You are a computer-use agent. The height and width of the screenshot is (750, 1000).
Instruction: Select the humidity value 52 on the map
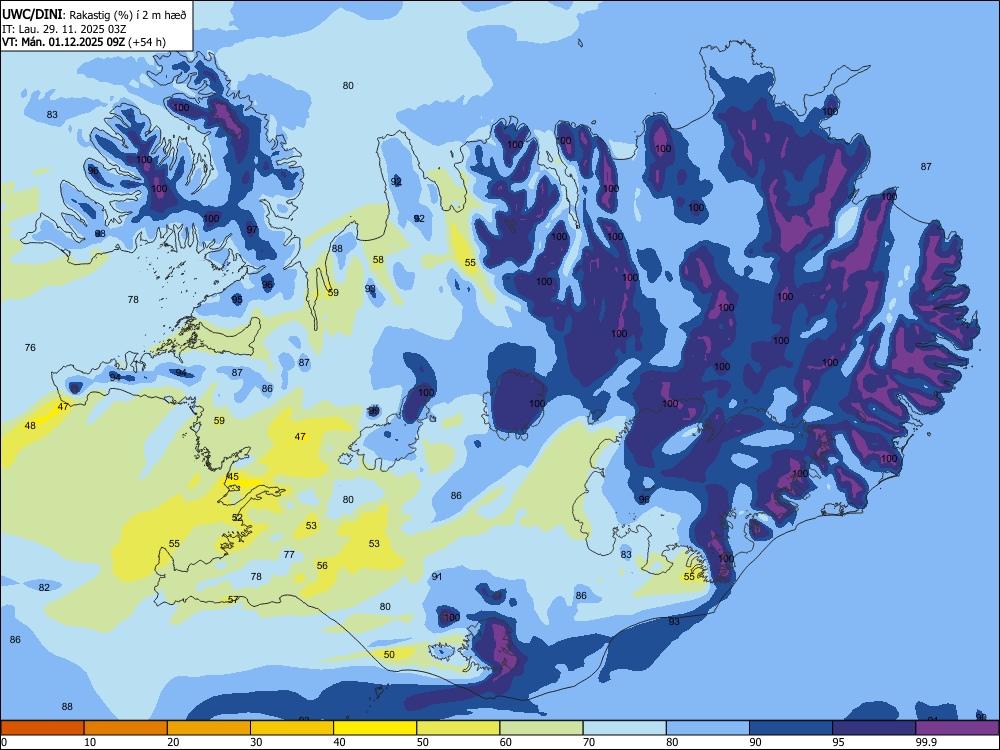[x=237, y=517]
